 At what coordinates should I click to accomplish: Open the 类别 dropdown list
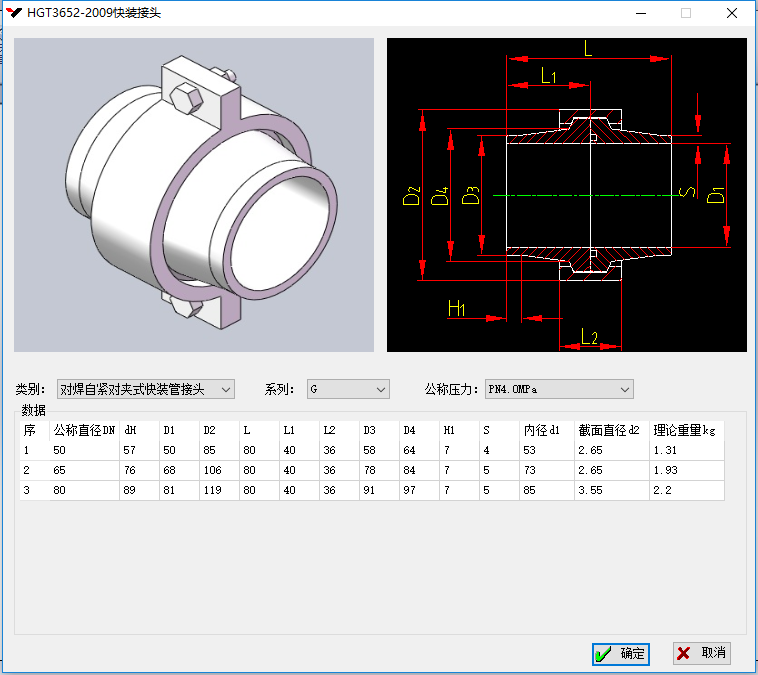coord(225,389)
